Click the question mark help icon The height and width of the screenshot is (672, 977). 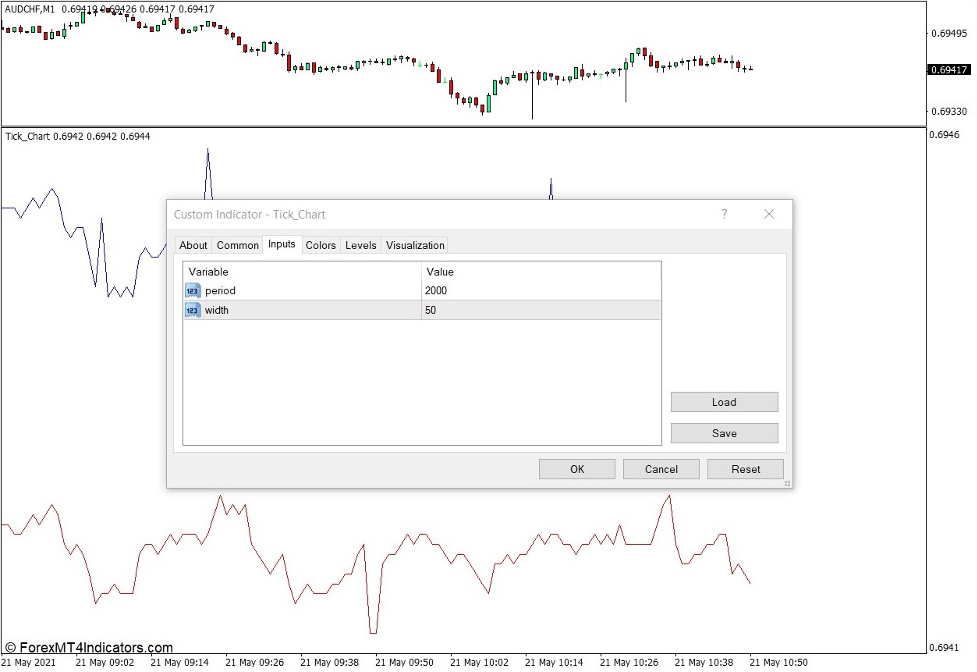[724, 214]
